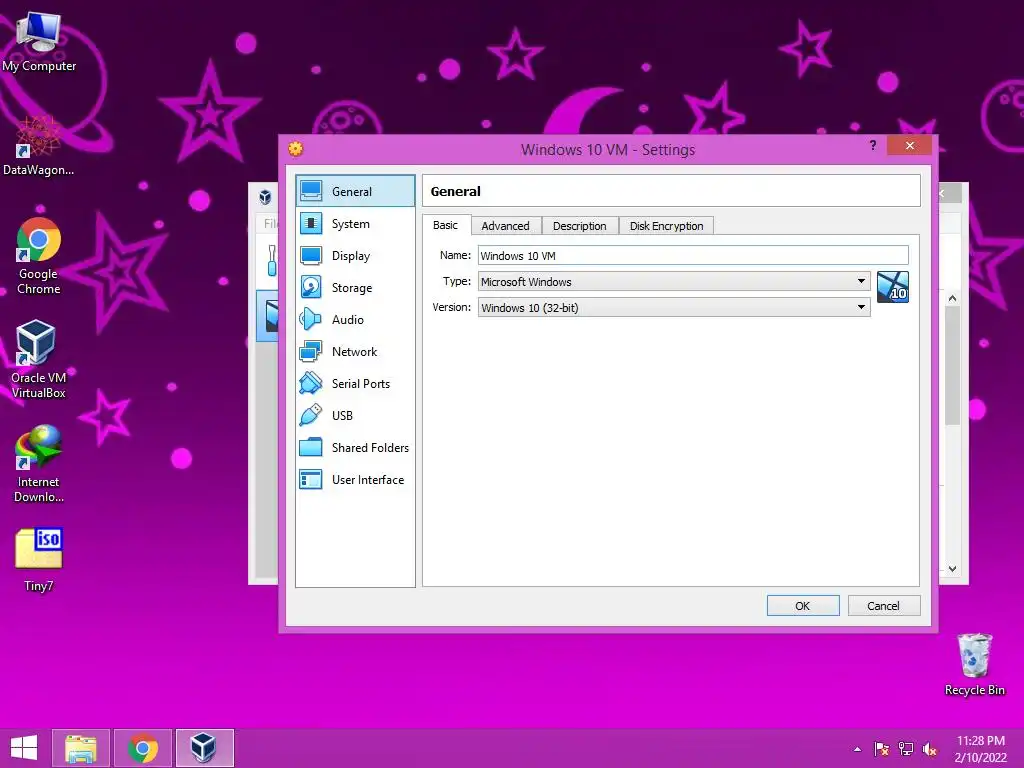1024x768 pixels.
Task: Click the VirtualBox cube icon in background Manager window
Action: click(265, 197)
